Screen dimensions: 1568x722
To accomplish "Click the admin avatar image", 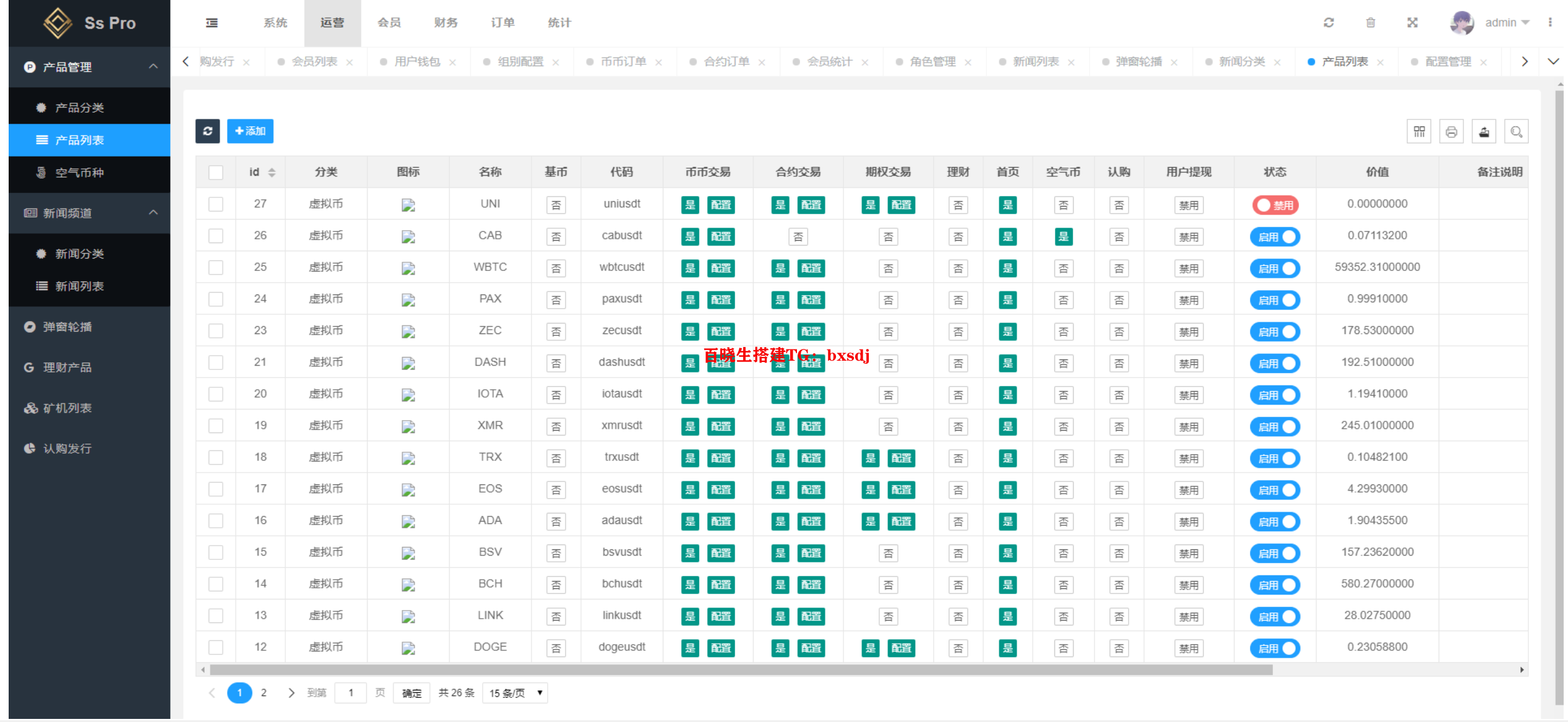I will [1462, 23].
